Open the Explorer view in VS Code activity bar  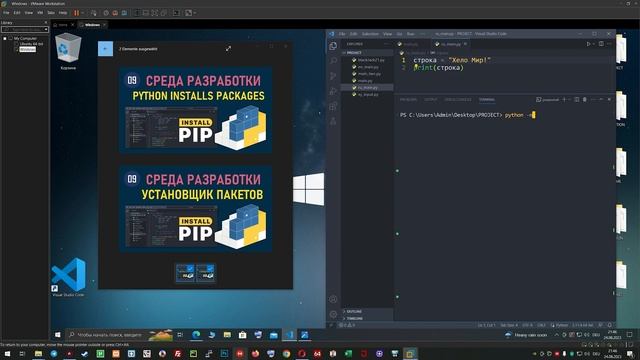[333, 46]
